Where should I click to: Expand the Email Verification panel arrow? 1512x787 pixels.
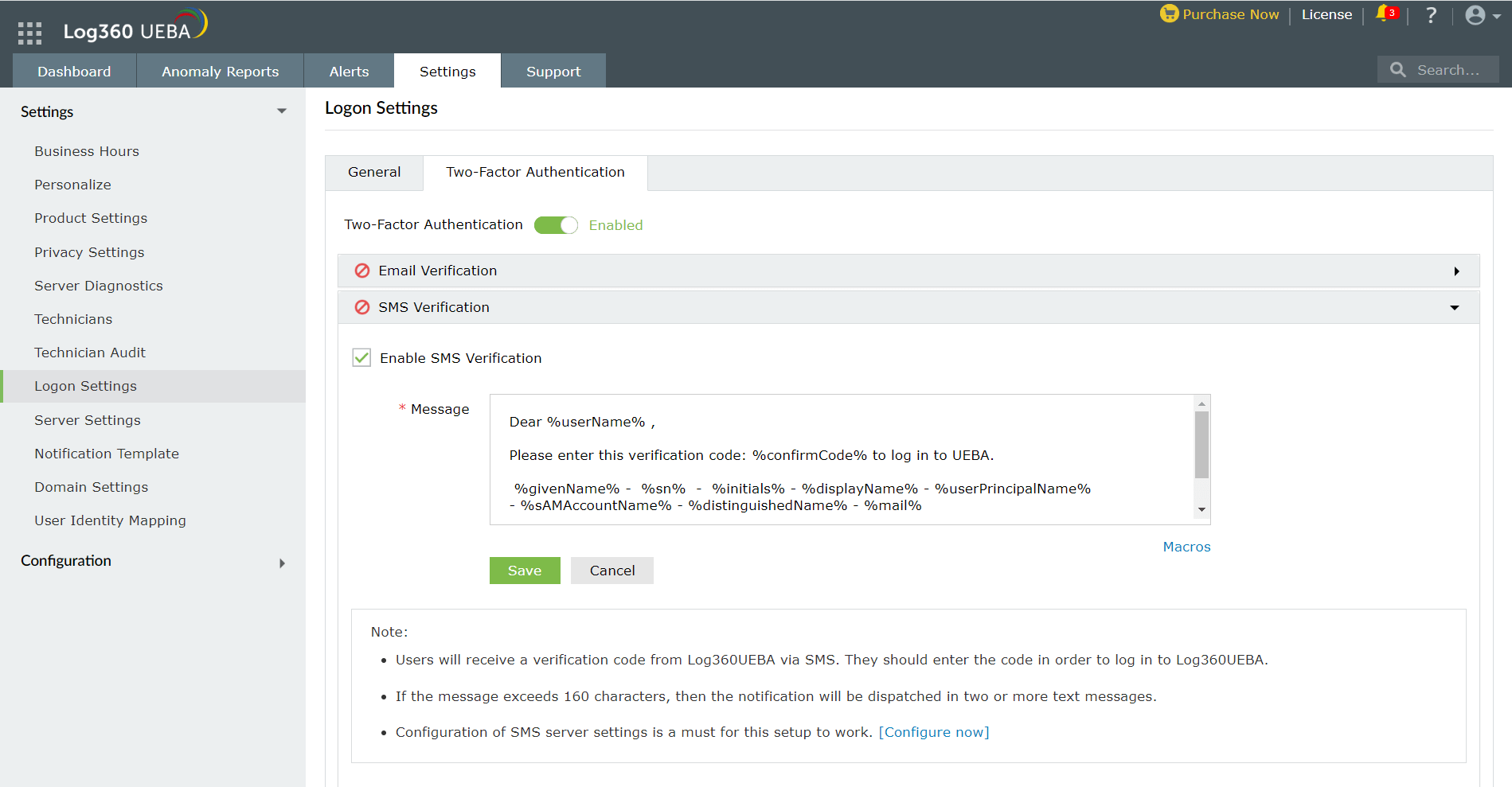1456,271
